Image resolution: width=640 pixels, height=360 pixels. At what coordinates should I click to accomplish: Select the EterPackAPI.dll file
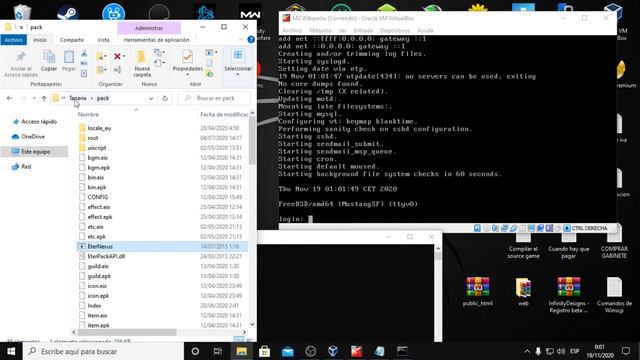[106, 256]
